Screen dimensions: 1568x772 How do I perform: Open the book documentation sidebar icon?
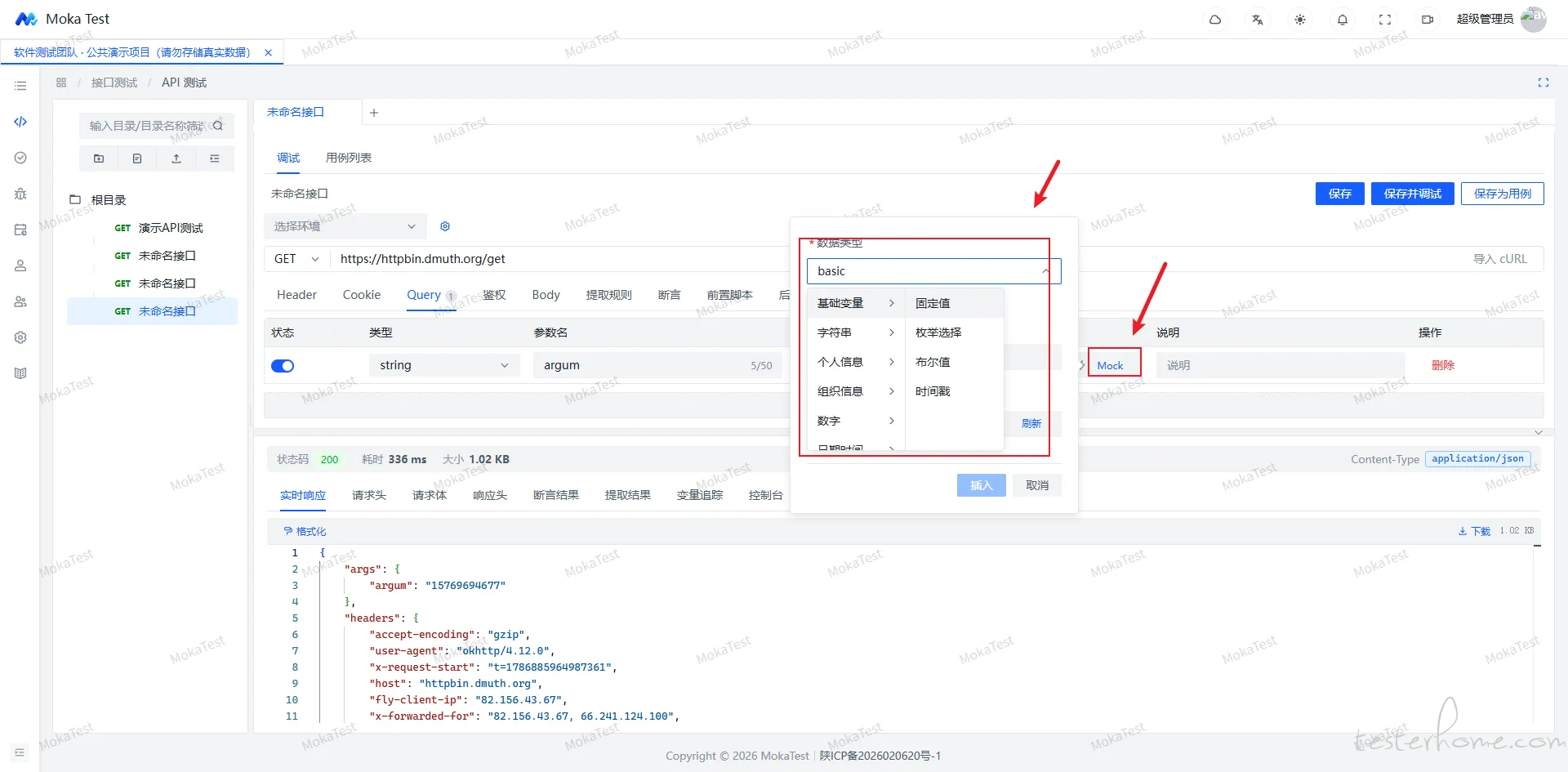pos(20,373)
